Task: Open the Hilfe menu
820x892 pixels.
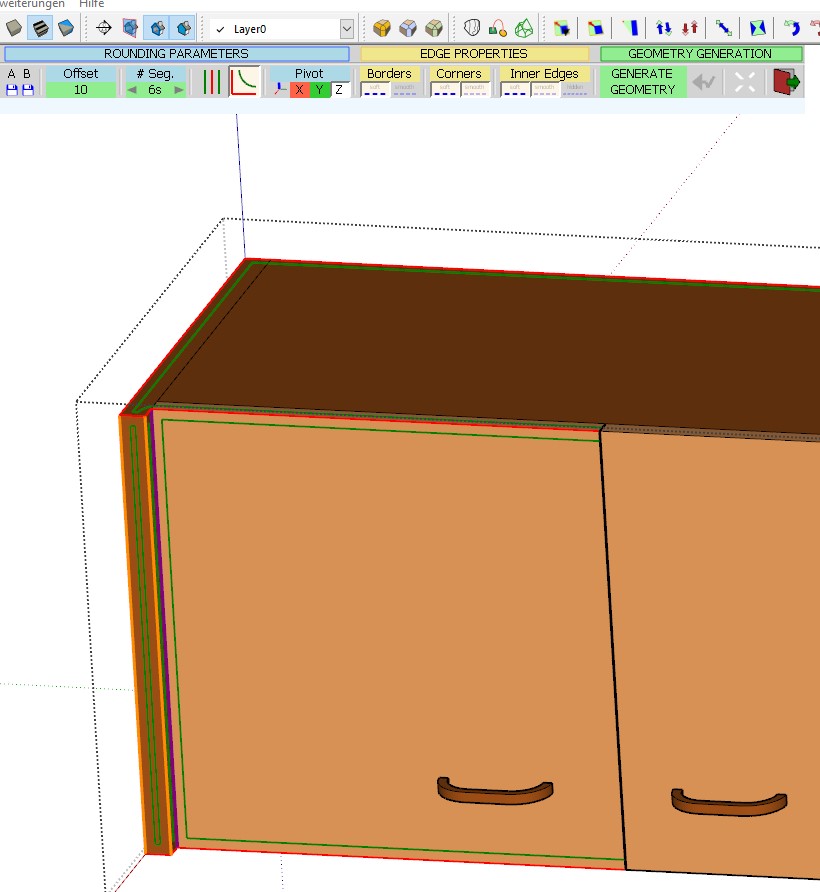Action: tap(92, 4)
